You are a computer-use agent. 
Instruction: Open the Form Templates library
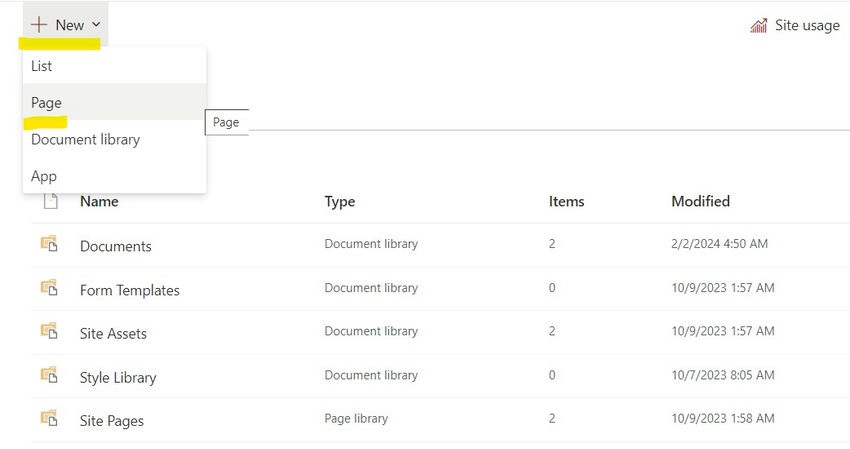coord(130,290)
